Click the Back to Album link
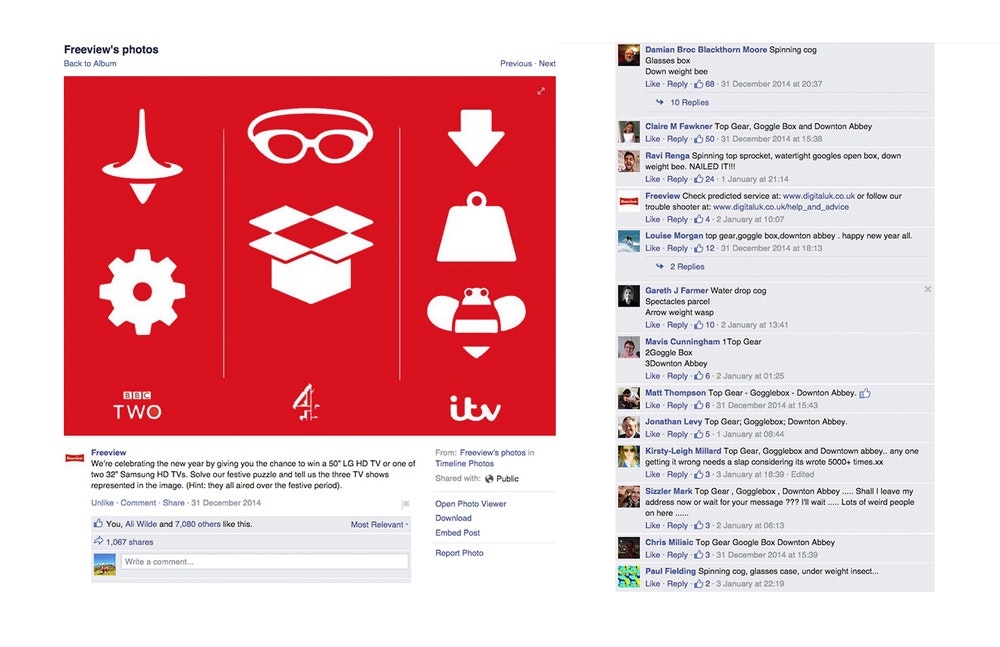This screenshot has height=647, width=1000. (x=90, y=63)
